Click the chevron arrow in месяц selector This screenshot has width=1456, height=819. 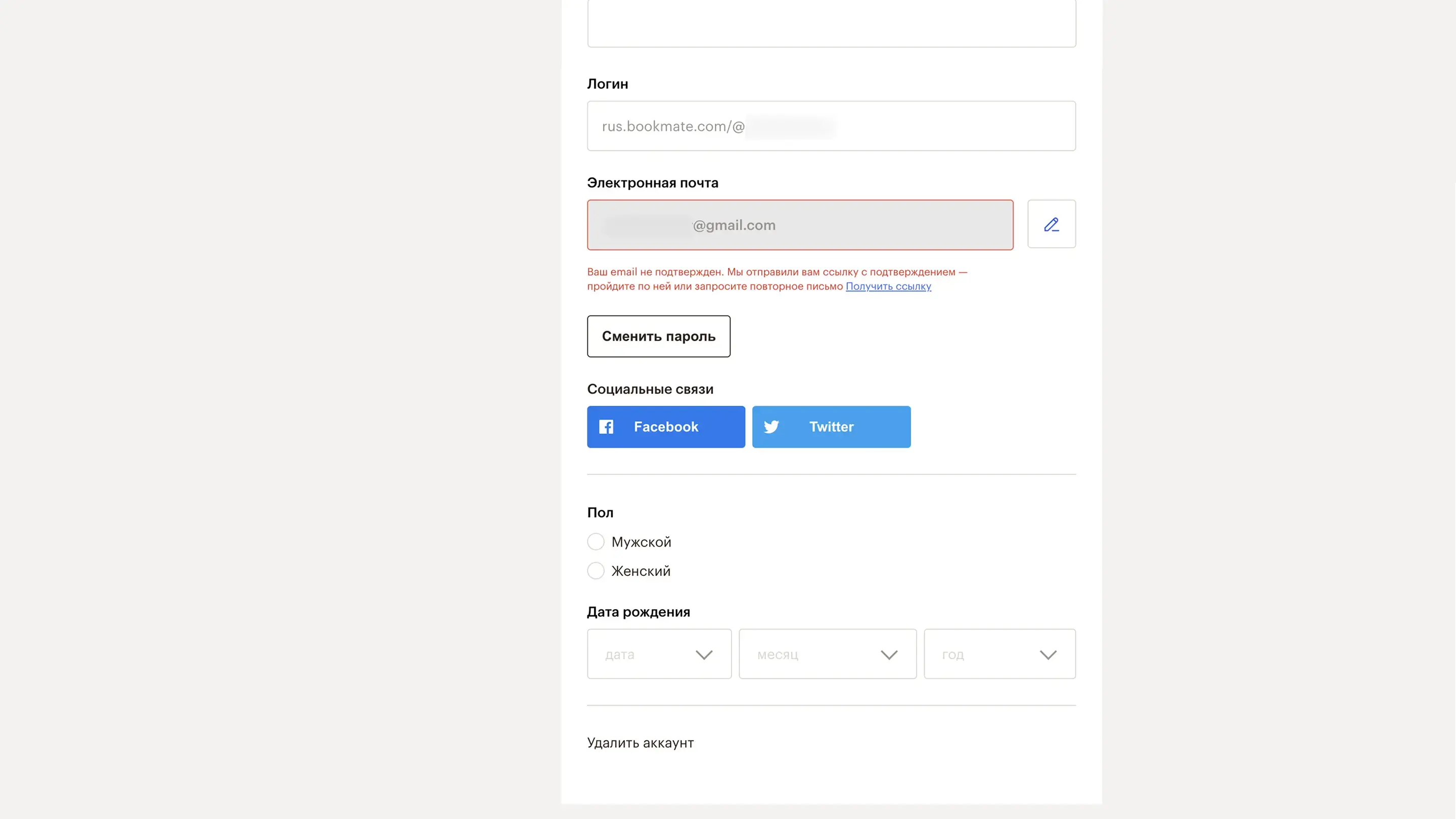(x=889, y=655)
